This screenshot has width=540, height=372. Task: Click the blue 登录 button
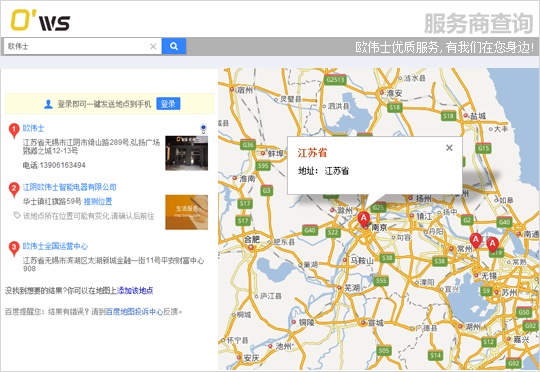tap(168, 104)
